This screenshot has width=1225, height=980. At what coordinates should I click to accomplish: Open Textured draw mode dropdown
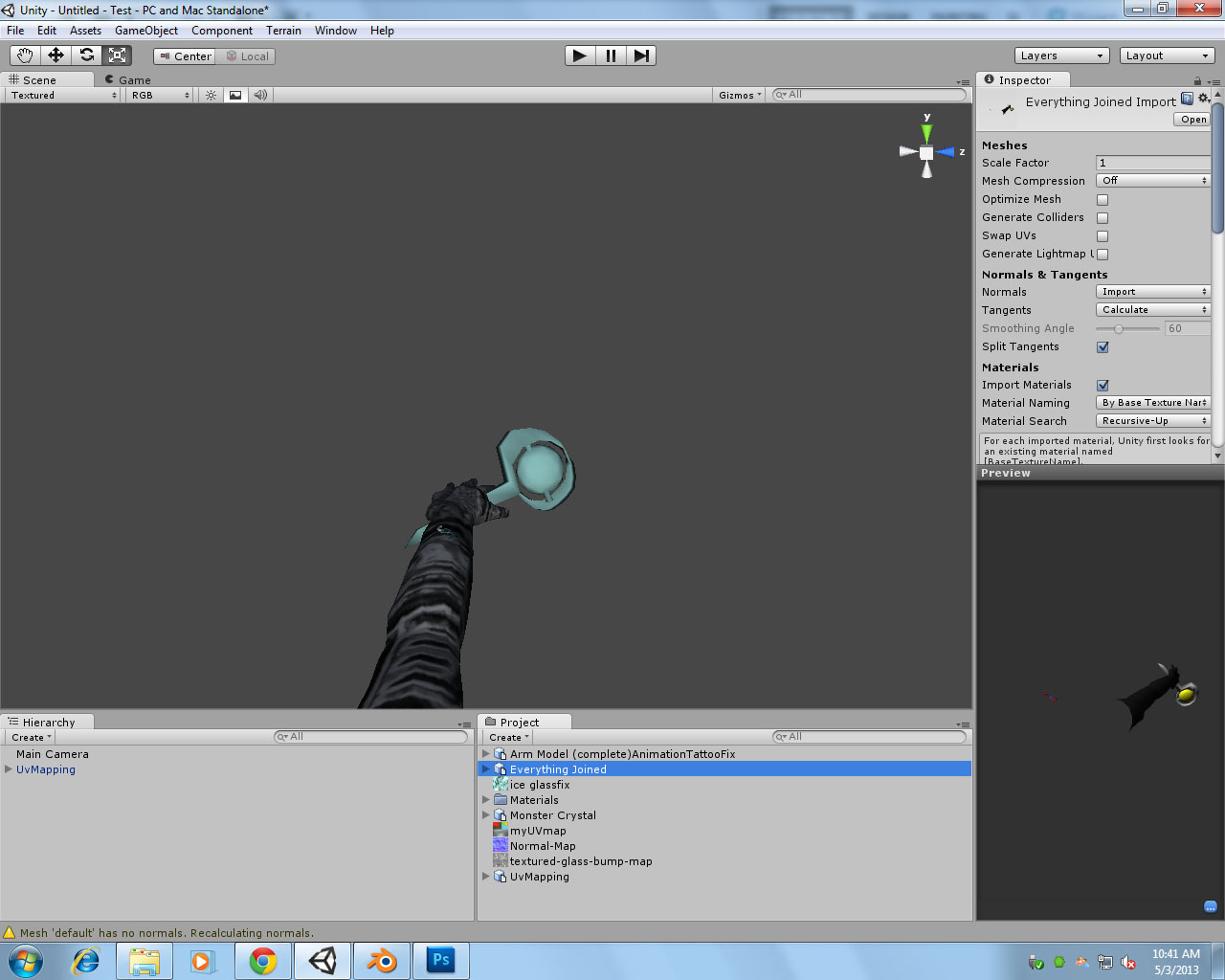coord(63,96)
